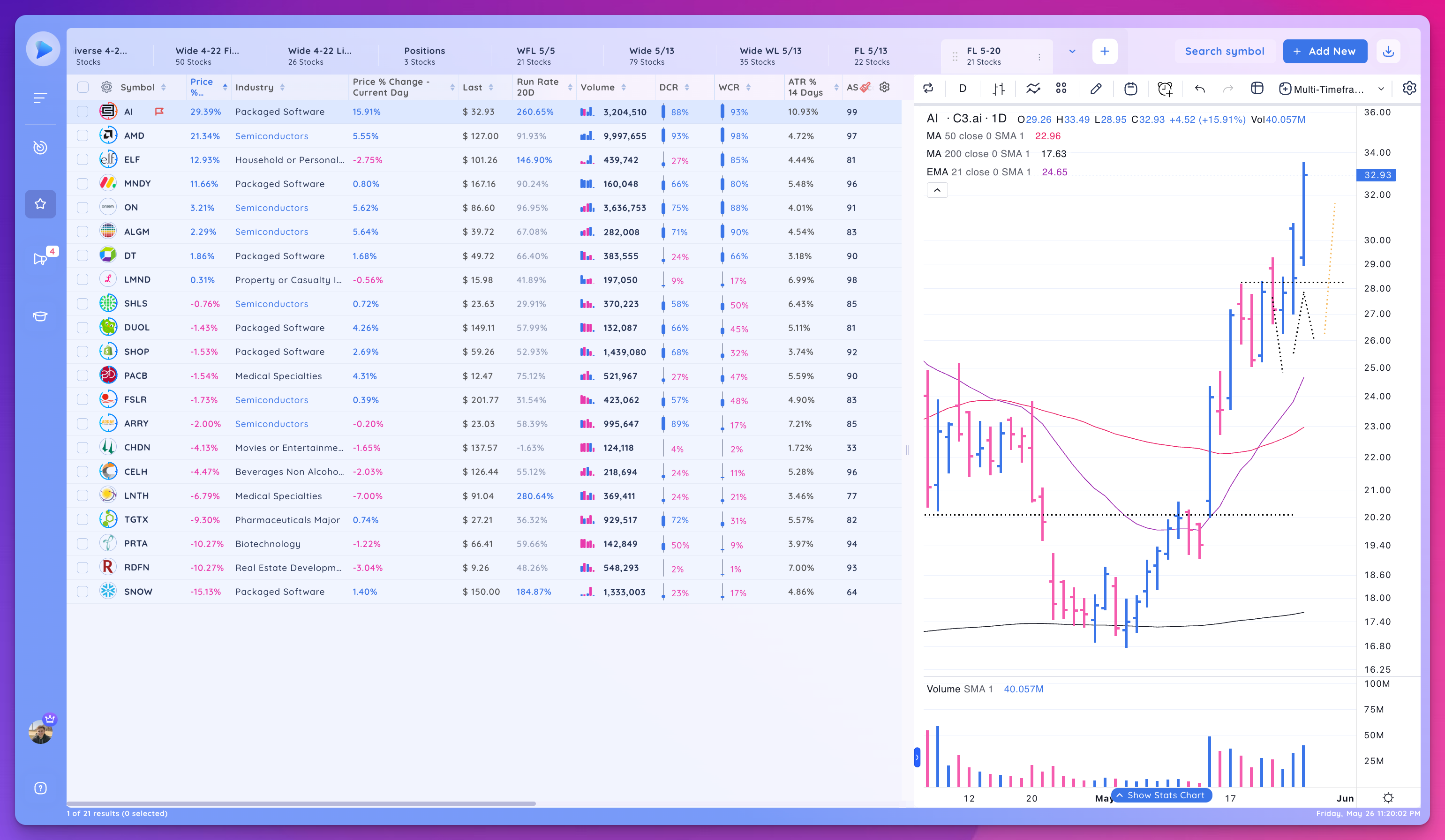Undo last chart action
The width and height of the screenshot is (1445, 840).
[1200, 88]
